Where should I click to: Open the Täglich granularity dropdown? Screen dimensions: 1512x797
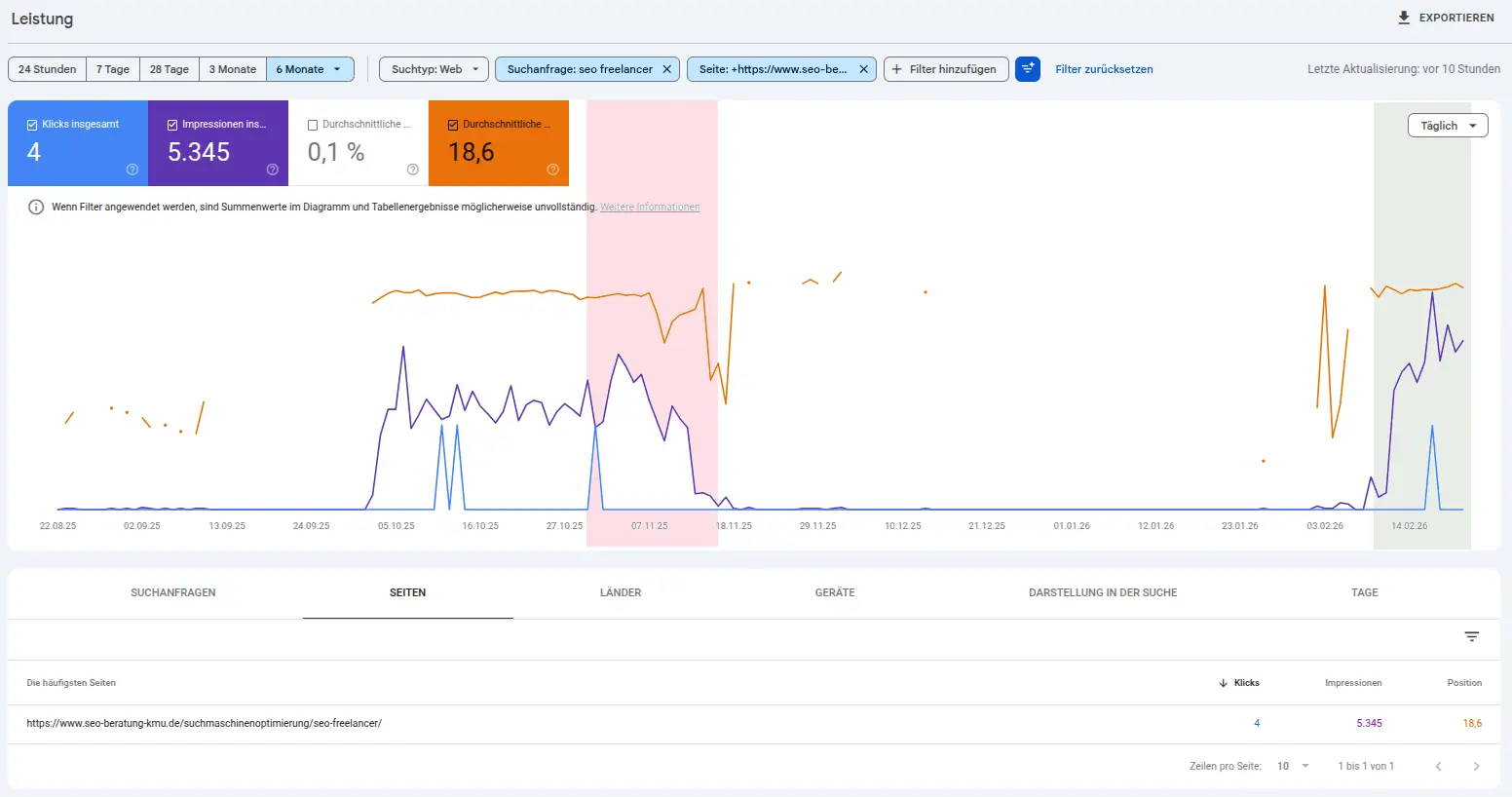(1448, 126)
